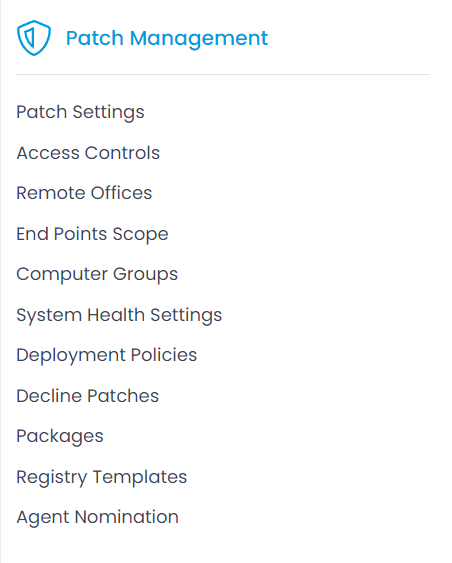Choose the Patch Settings menu entry
The image size is (452, 563).
coord(80,112)
